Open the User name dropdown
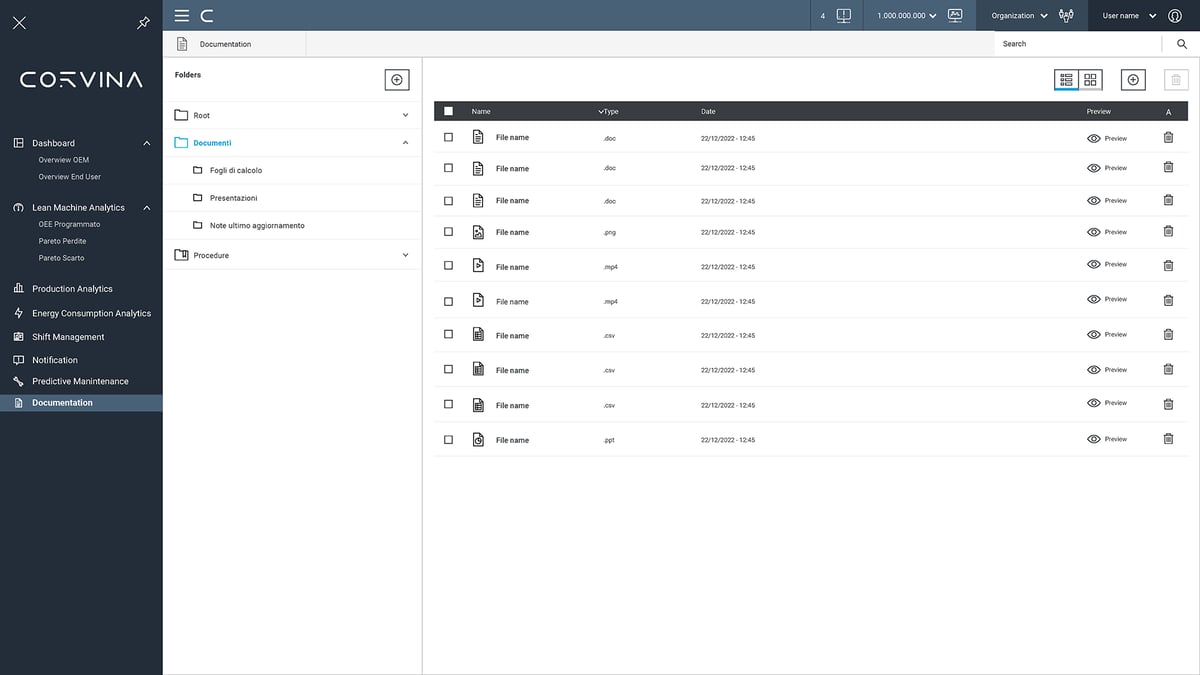1200x675 pixels. (x=1122, y=15)
